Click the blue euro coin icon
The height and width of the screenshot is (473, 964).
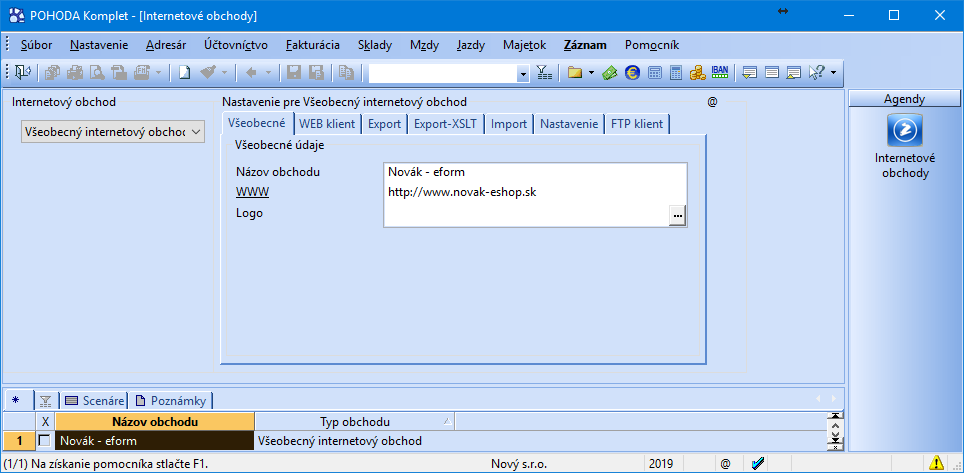(x=632, y=73)
